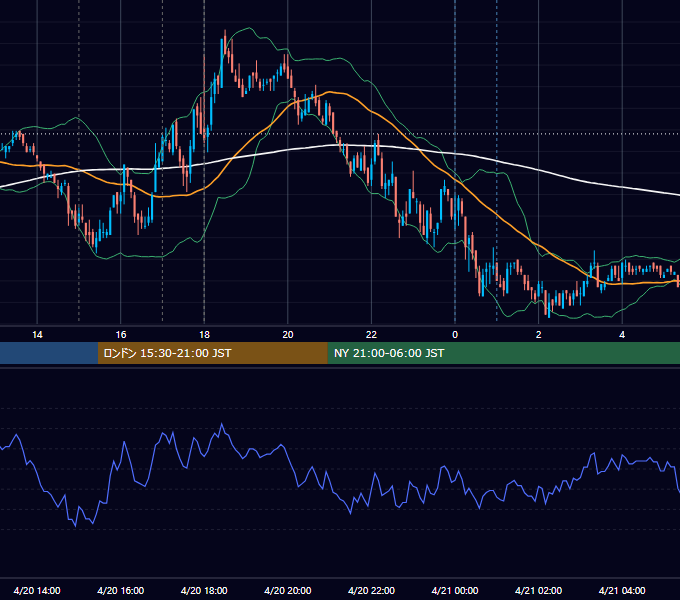Screen dimensions: 680x600
Task: Click the 4/21 04:00 oscillator axis label
Action: pyautogui.click(x=622, y=590)
